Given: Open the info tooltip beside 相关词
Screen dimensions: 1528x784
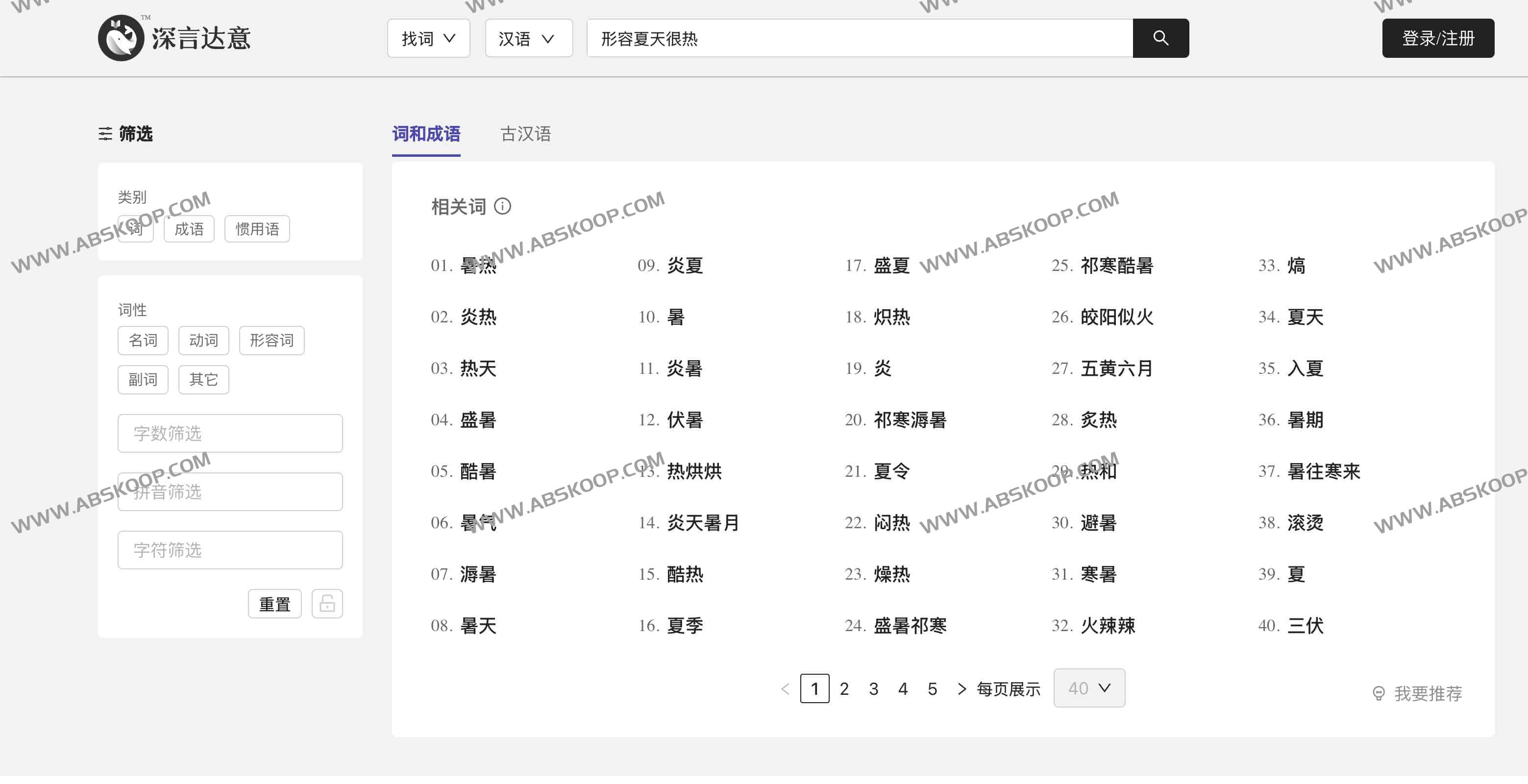Looking at the screenshot, I should coord(504,207).
